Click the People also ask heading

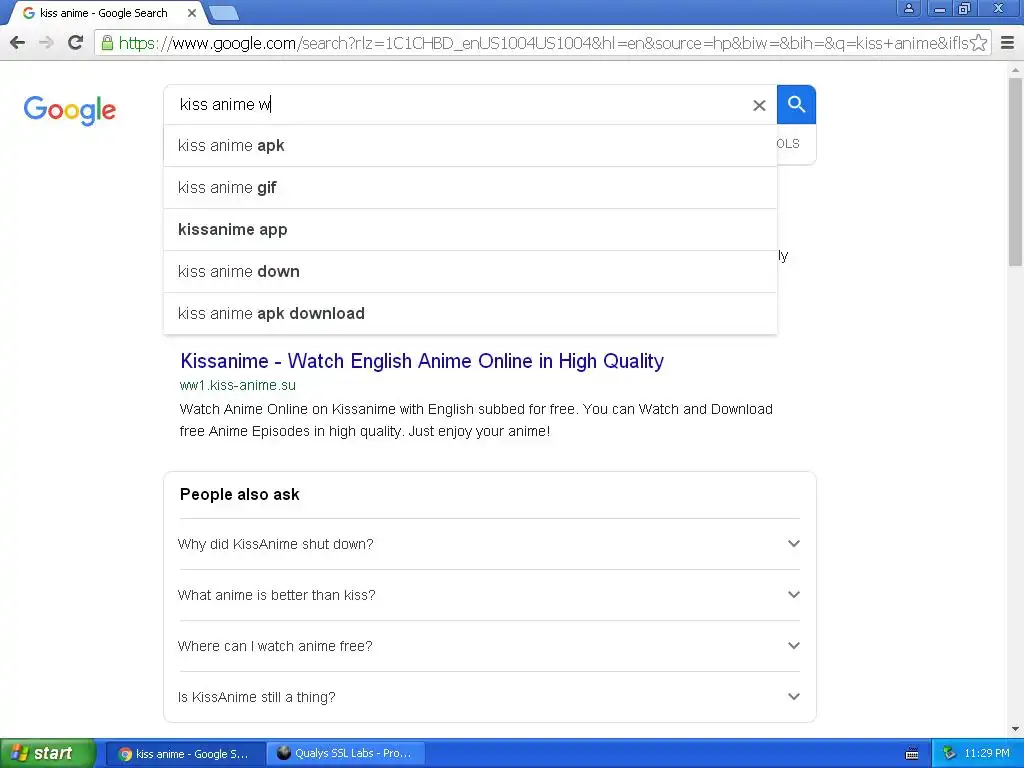click(x=240, y=494)
